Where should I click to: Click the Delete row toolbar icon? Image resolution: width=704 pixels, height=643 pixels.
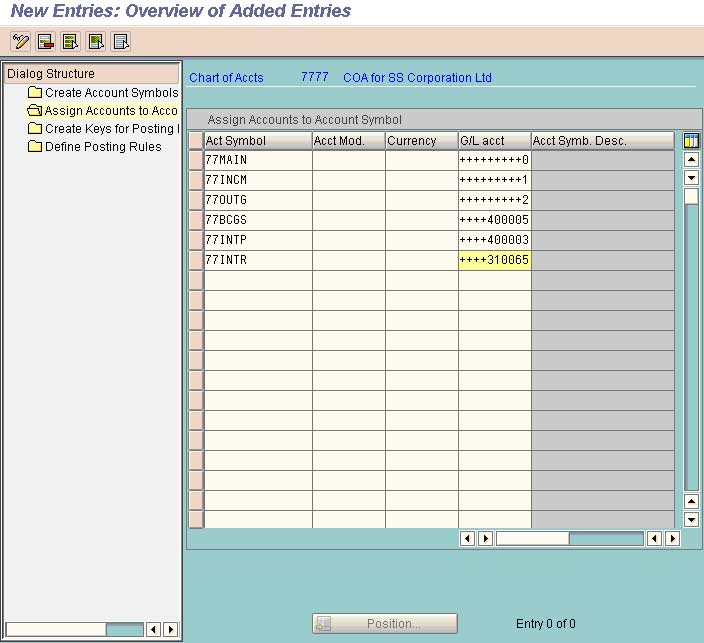[46, 42]
